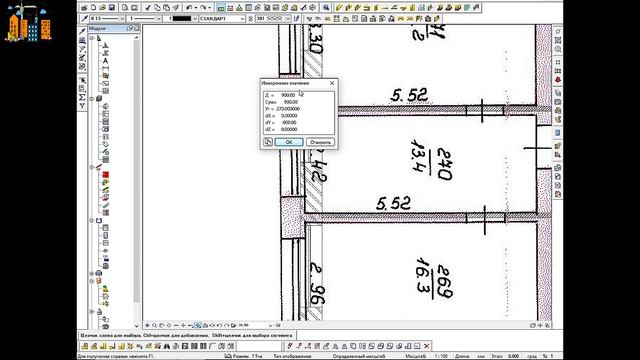Click the black color swatch in toolbar
This screenshot has width=640, height=360.
(x=181, y=19)
